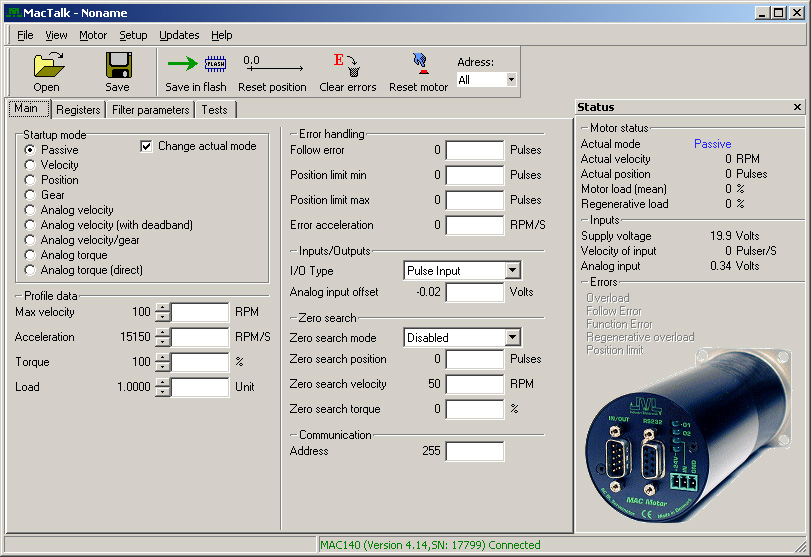
Task: Click the 0.34 Volts analog input value
Action: point(734,266)
